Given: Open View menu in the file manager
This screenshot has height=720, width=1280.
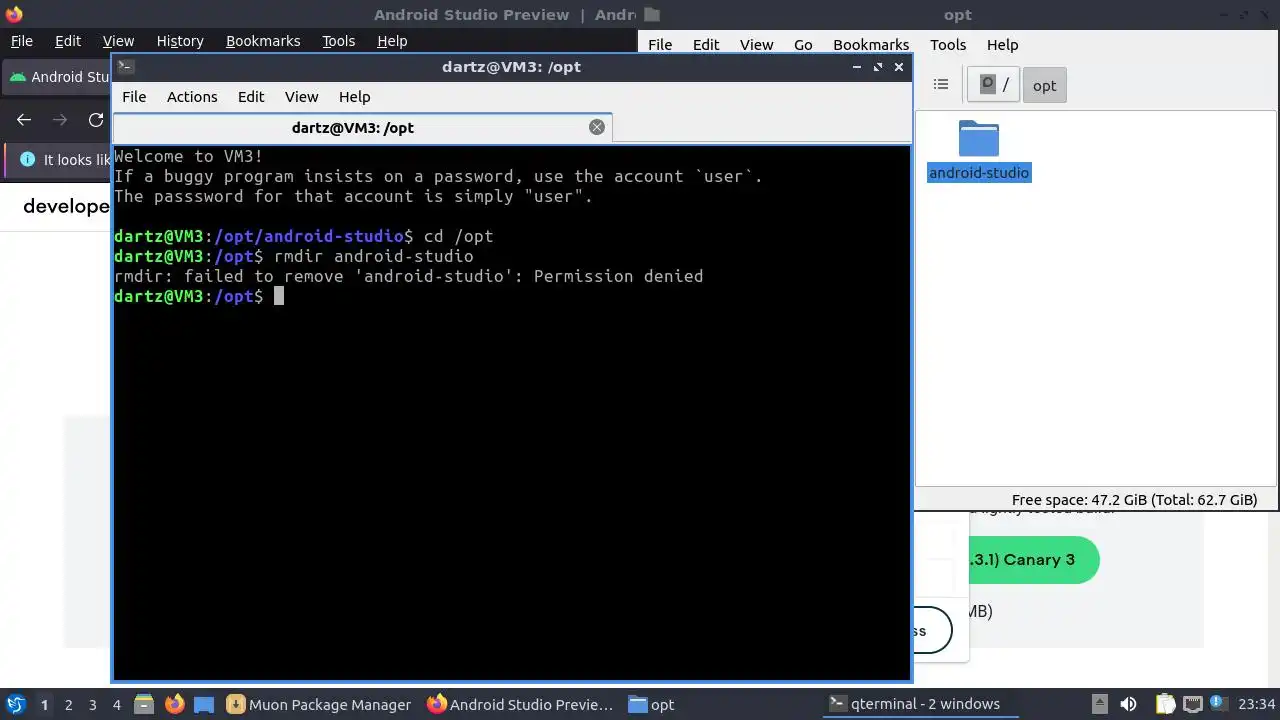Looking at the screenshot, I should click(756, 45).
